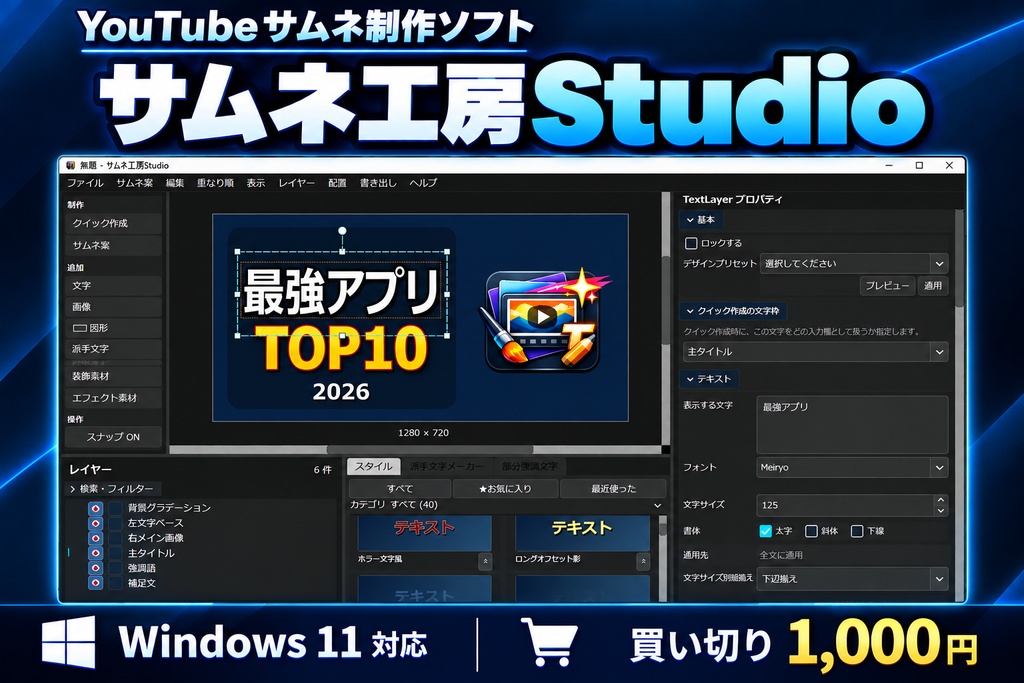The height and width of the screenshot is (683, 1024).
Task: Click the double-chevron icon on ホラー文字風 style card
Action: pos(485,561)
